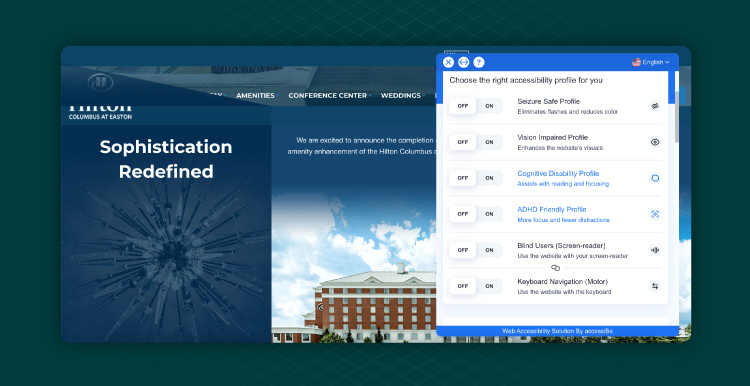This screenshot has height=386, width=750.
Task: Click the Seizure Safe Profile label
Action: [x=548, y=101]
